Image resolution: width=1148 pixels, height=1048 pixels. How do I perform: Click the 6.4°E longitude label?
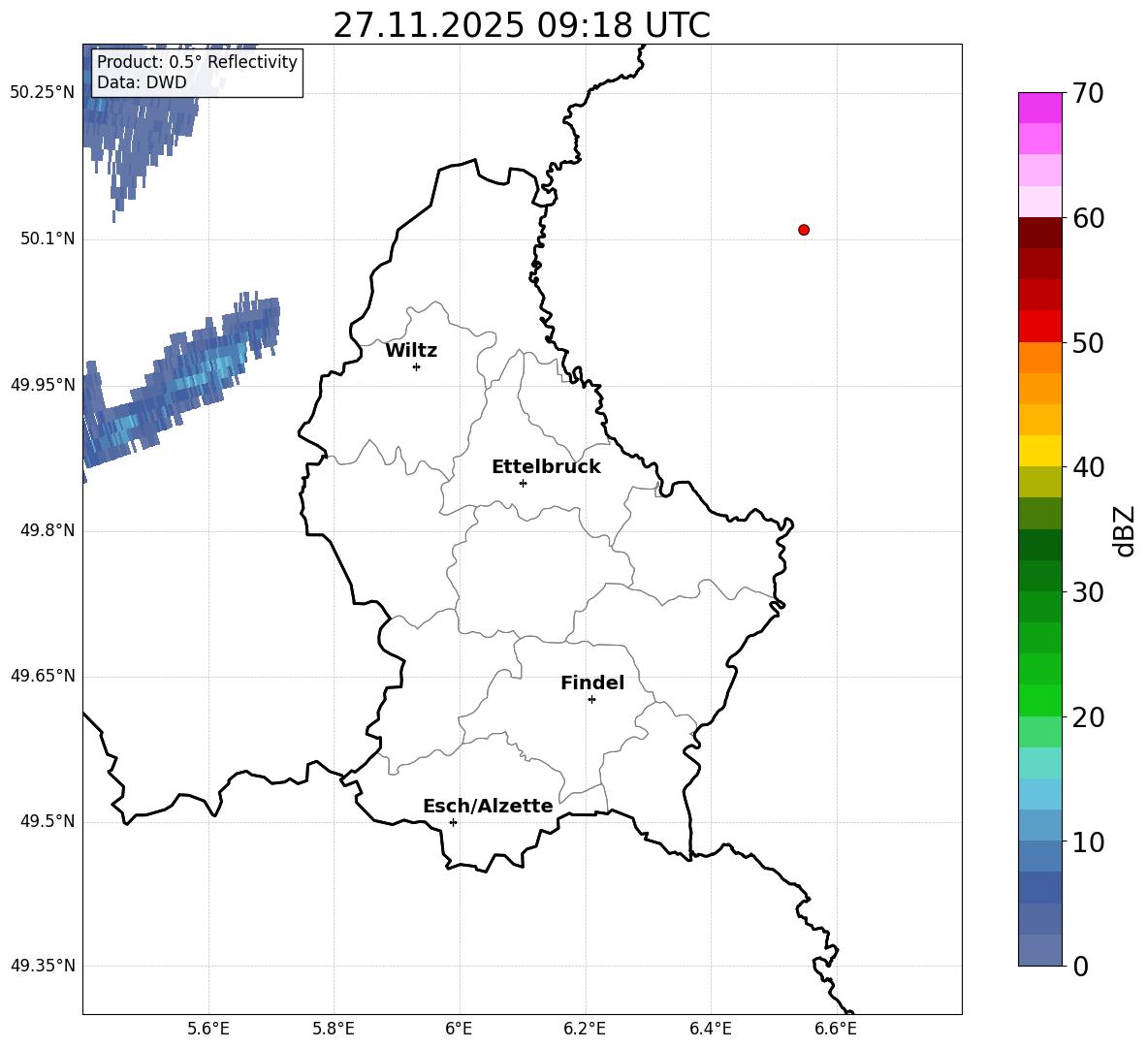[710, 1029]
